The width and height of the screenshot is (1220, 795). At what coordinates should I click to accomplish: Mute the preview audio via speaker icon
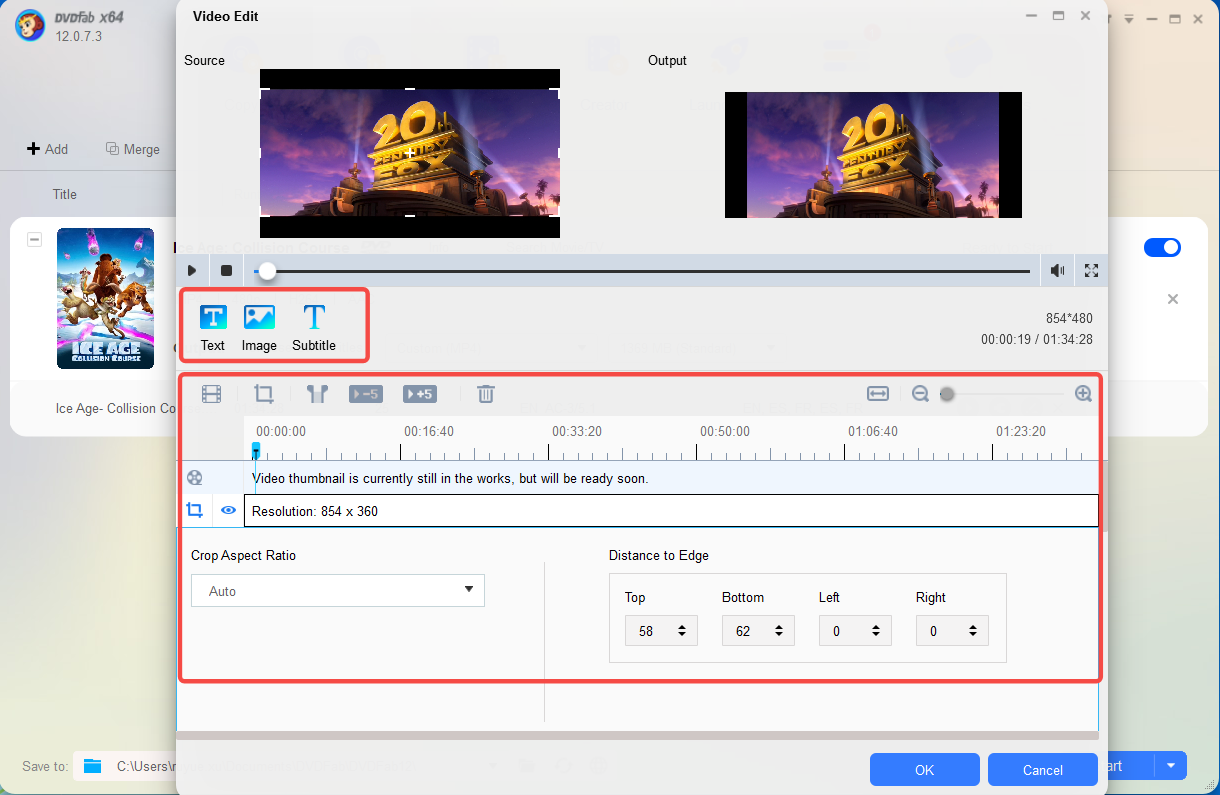point(1057,270)
